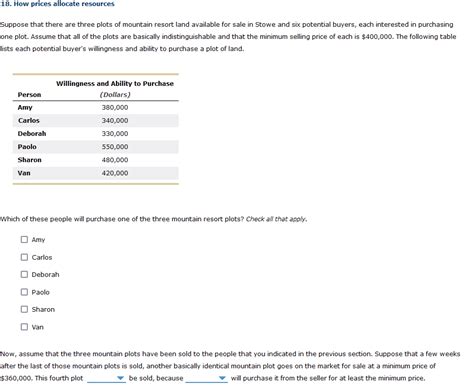Screen dimensions: 474x388
Task: Open the 'This fourth plot' dropdown
Action: pos(106,378)
